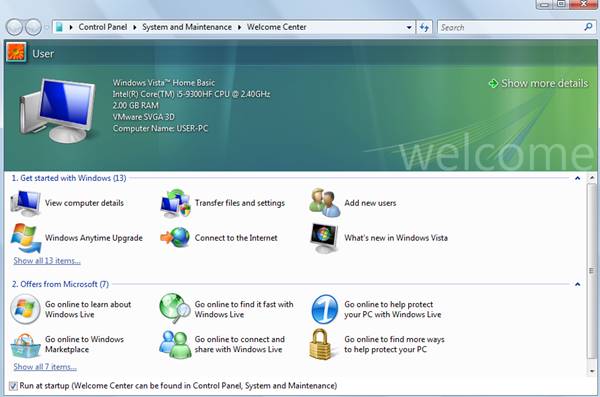Click the green arrow beside Show more details
Viewport: 600px width, 397px height.
[493, 83]
